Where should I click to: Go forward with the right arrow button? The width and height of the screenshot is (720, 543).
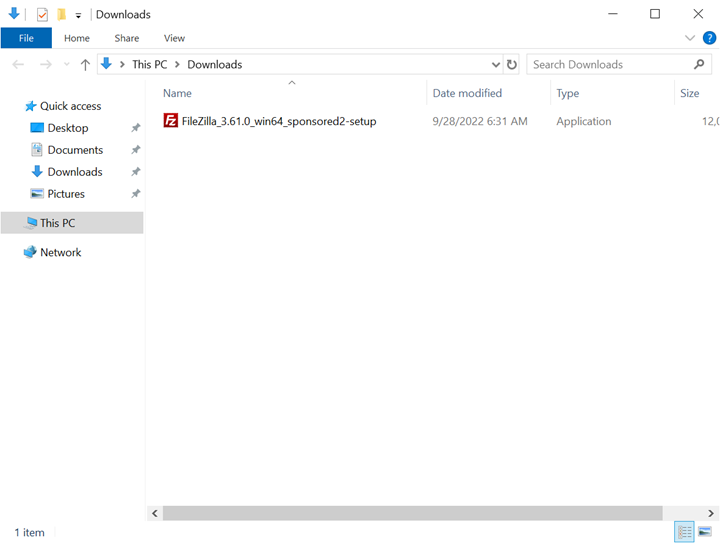pos(46,64)
